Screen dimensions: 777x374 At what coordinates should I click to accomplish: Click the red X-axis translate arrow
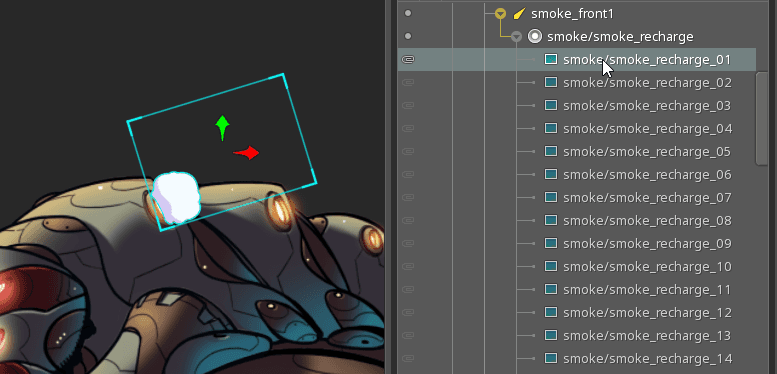(x=247, y=153)
